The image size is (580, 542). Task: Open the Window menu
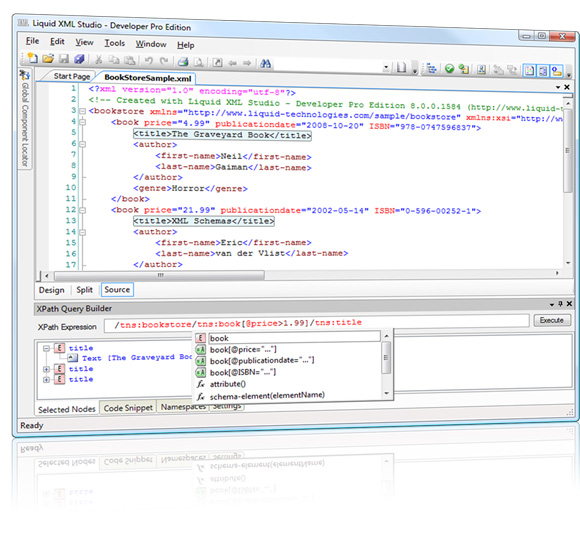(x=151, y=44)
